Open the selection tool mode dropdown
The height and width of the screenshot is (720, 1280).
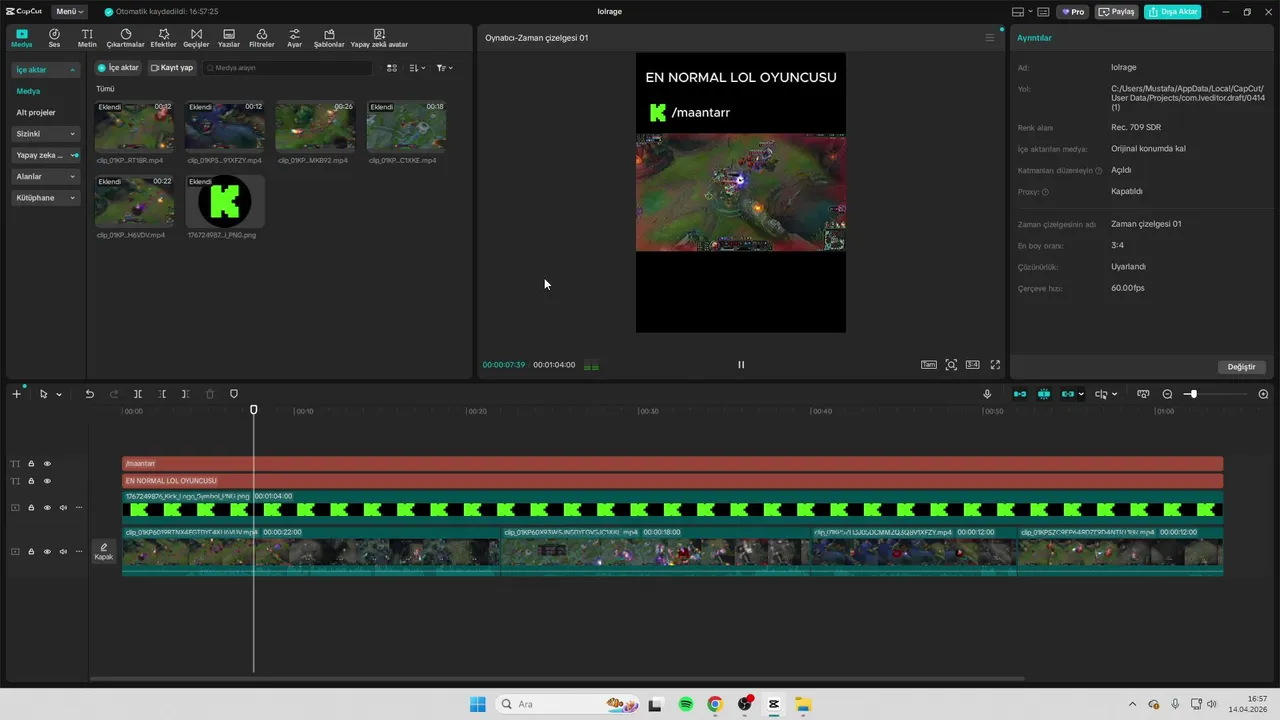click(x=58, y=395)
